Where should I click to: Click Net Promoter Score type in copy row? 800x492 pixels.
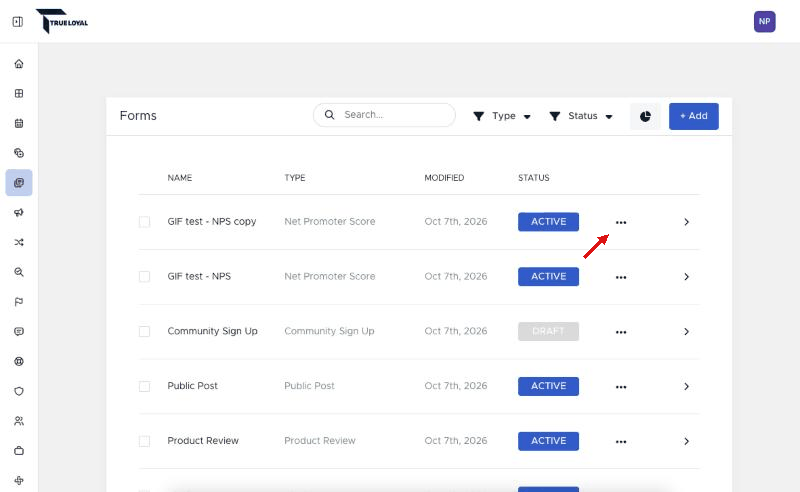330,222
